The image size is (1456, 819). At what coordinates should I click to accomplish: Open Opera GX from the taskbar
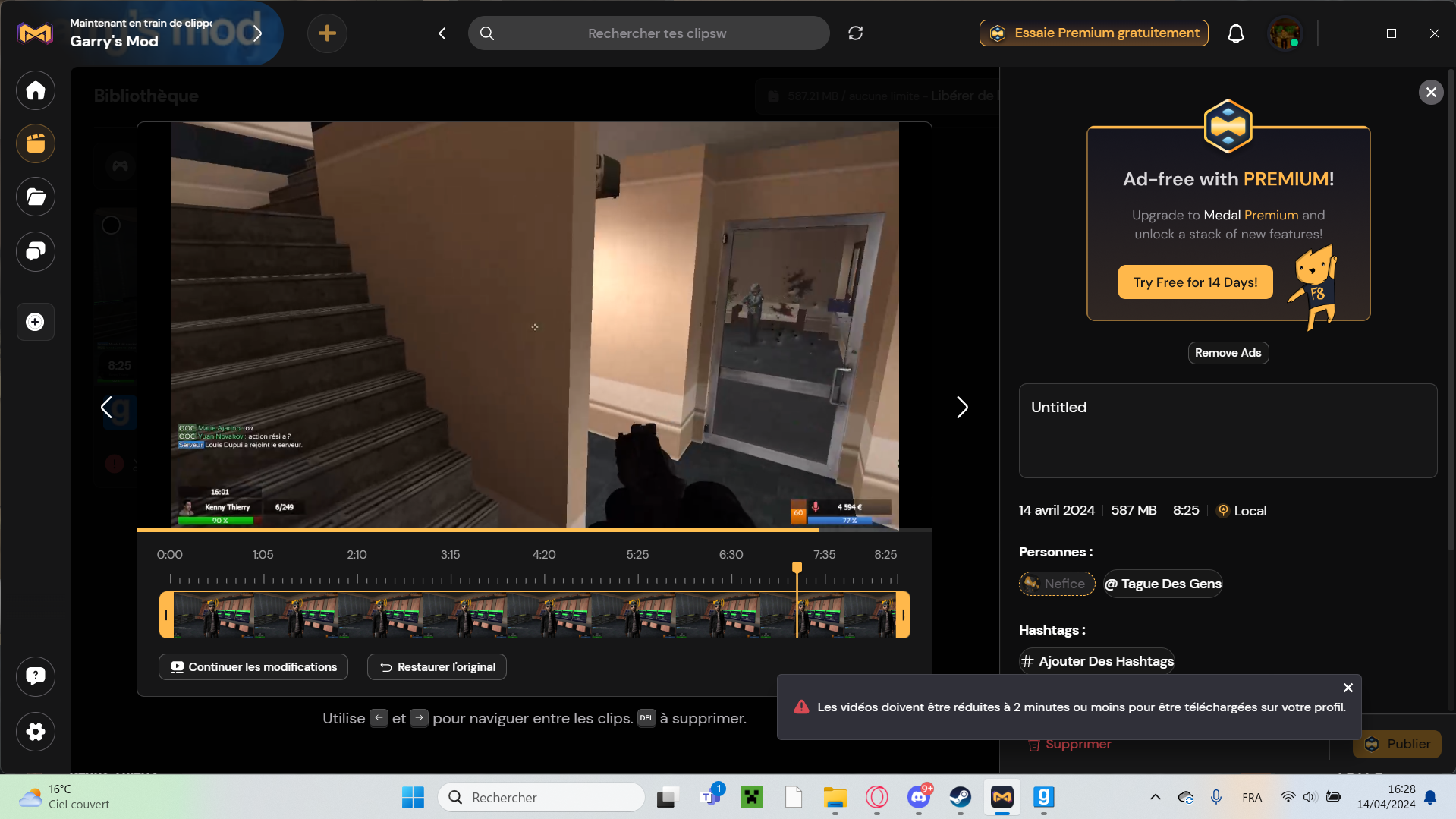tap(877, 798)
